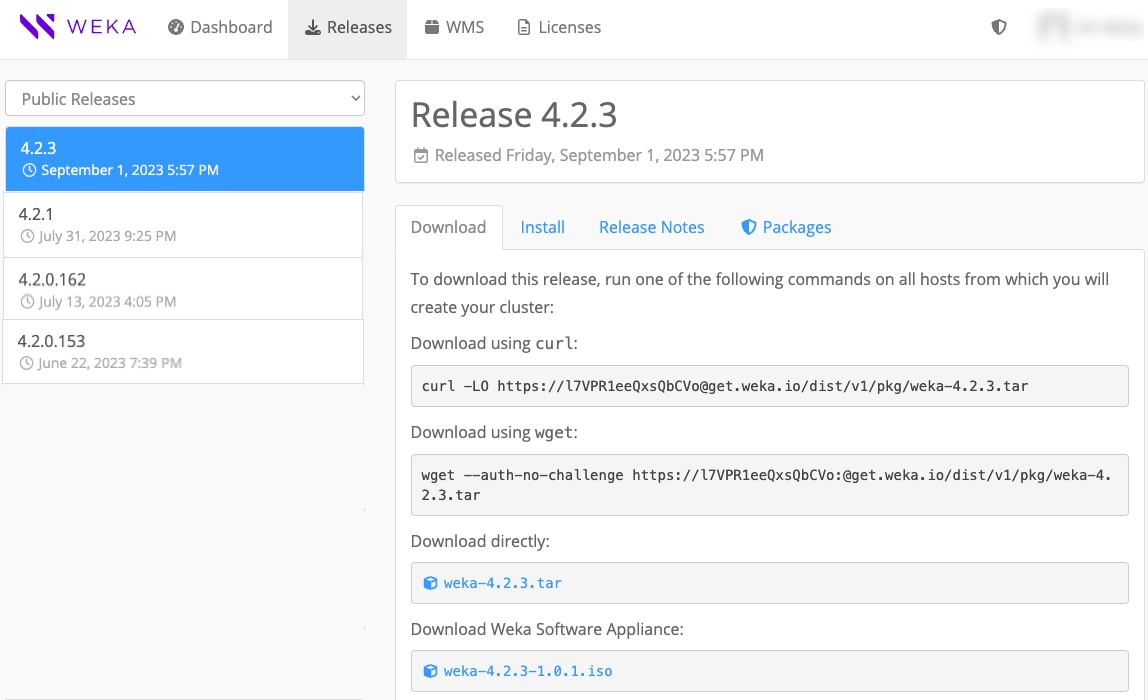Click the WMS briefcase icon
The image size is (1148, 700).
pyautogui.click(x=432, y=27)
